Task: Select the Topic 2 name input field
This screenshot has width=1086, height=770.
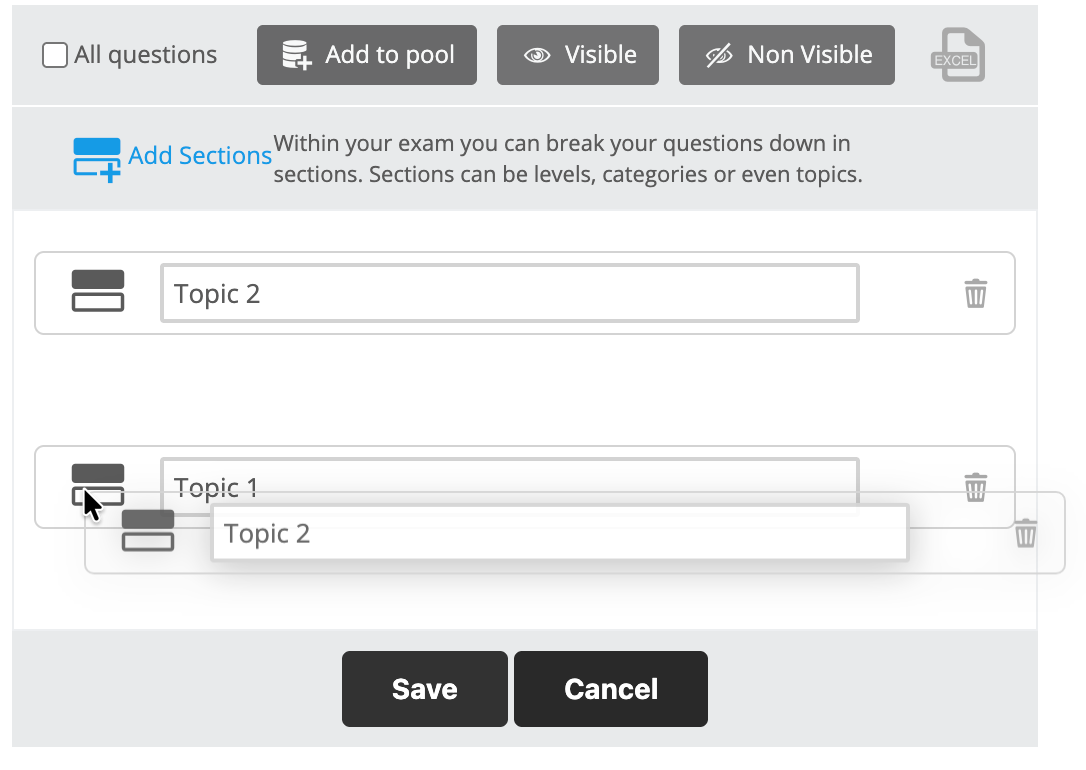Action: (509, 292)
